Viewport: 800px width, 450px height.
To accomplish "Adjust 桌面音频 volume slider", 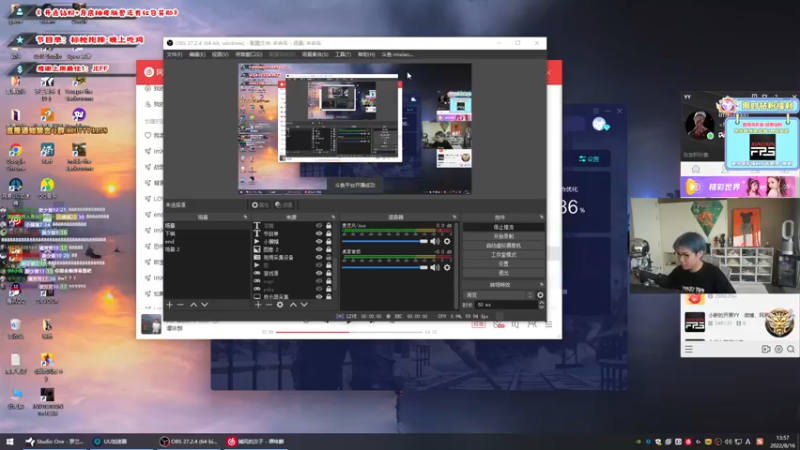I will [x=385, y=267].
